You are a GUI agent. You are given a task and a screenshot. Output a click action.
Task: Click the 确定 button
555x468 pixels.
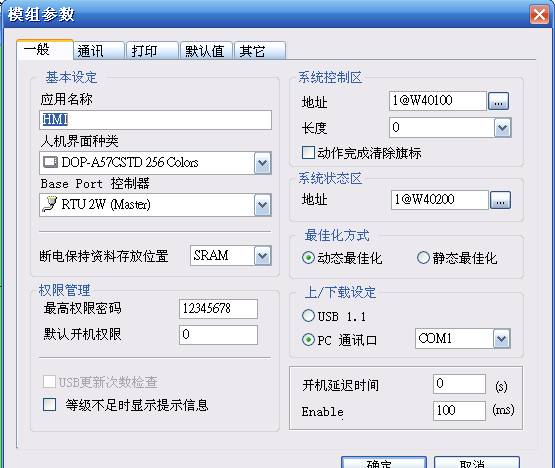point(384,462)
